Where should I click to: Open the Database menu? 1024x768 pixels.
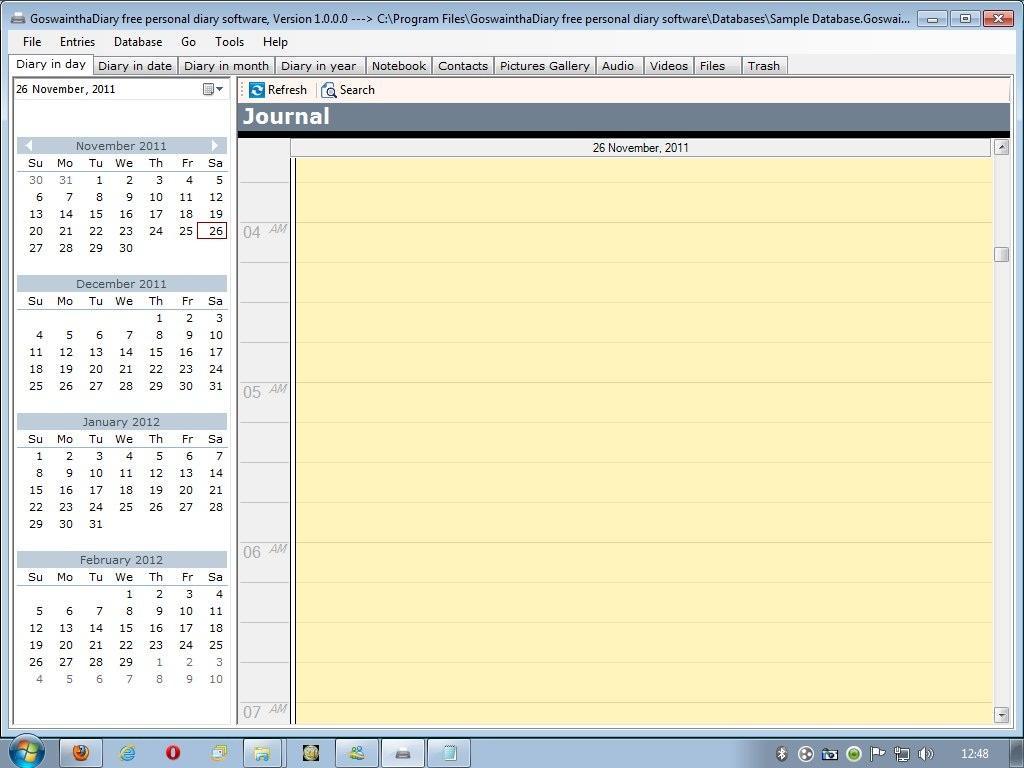point(138,42)
